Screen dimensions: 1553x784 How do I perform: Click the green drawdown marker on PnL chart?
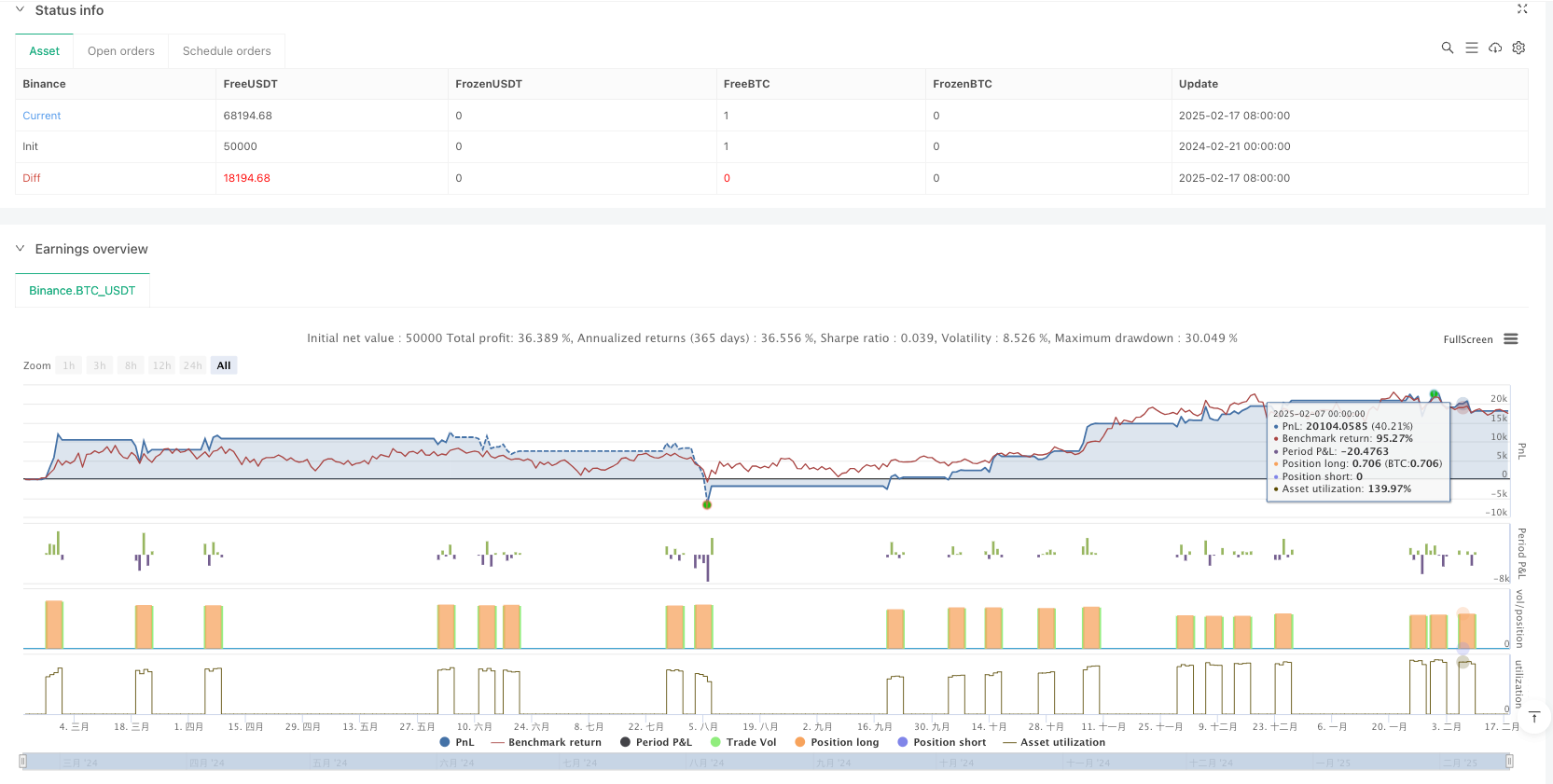(707, 504)
